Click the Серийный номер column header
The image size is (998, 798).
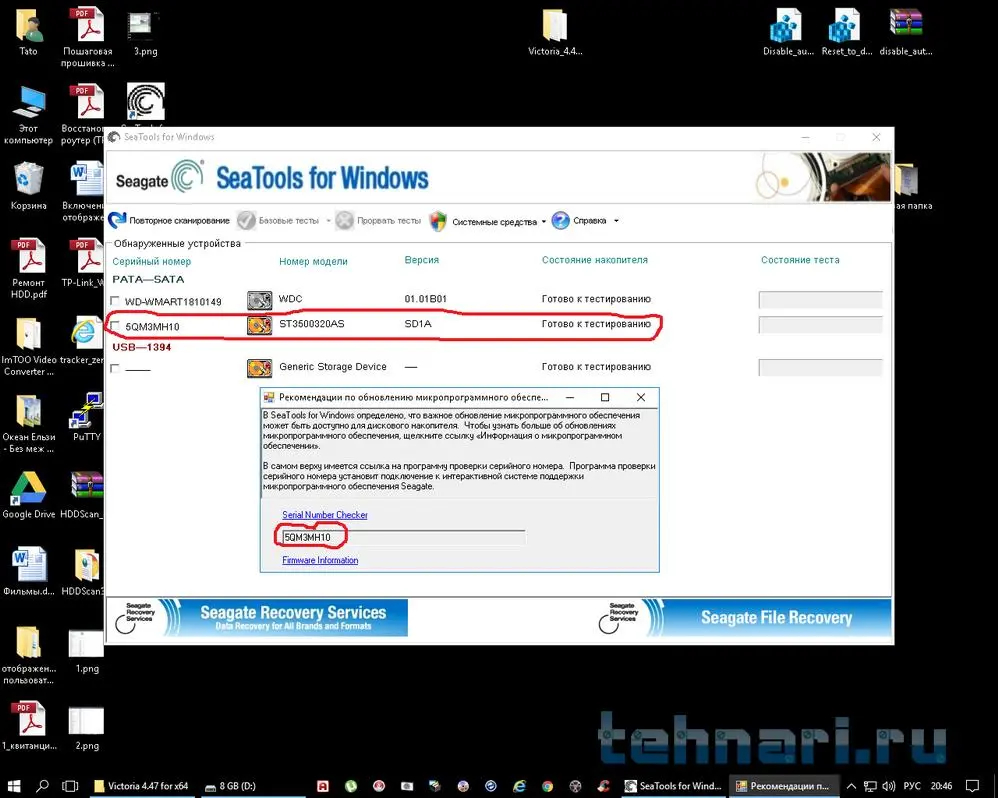[x=151, y=261]
